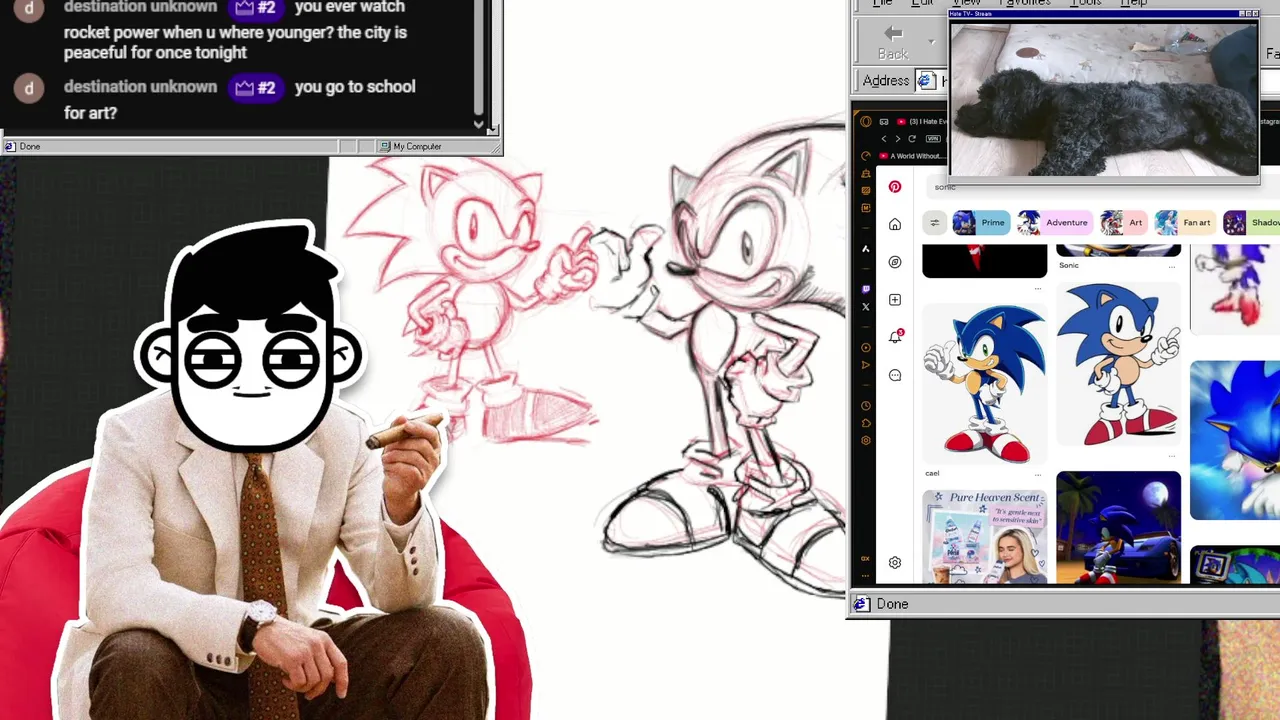Open Pinterest messages speech bubble

pos(895,375)
